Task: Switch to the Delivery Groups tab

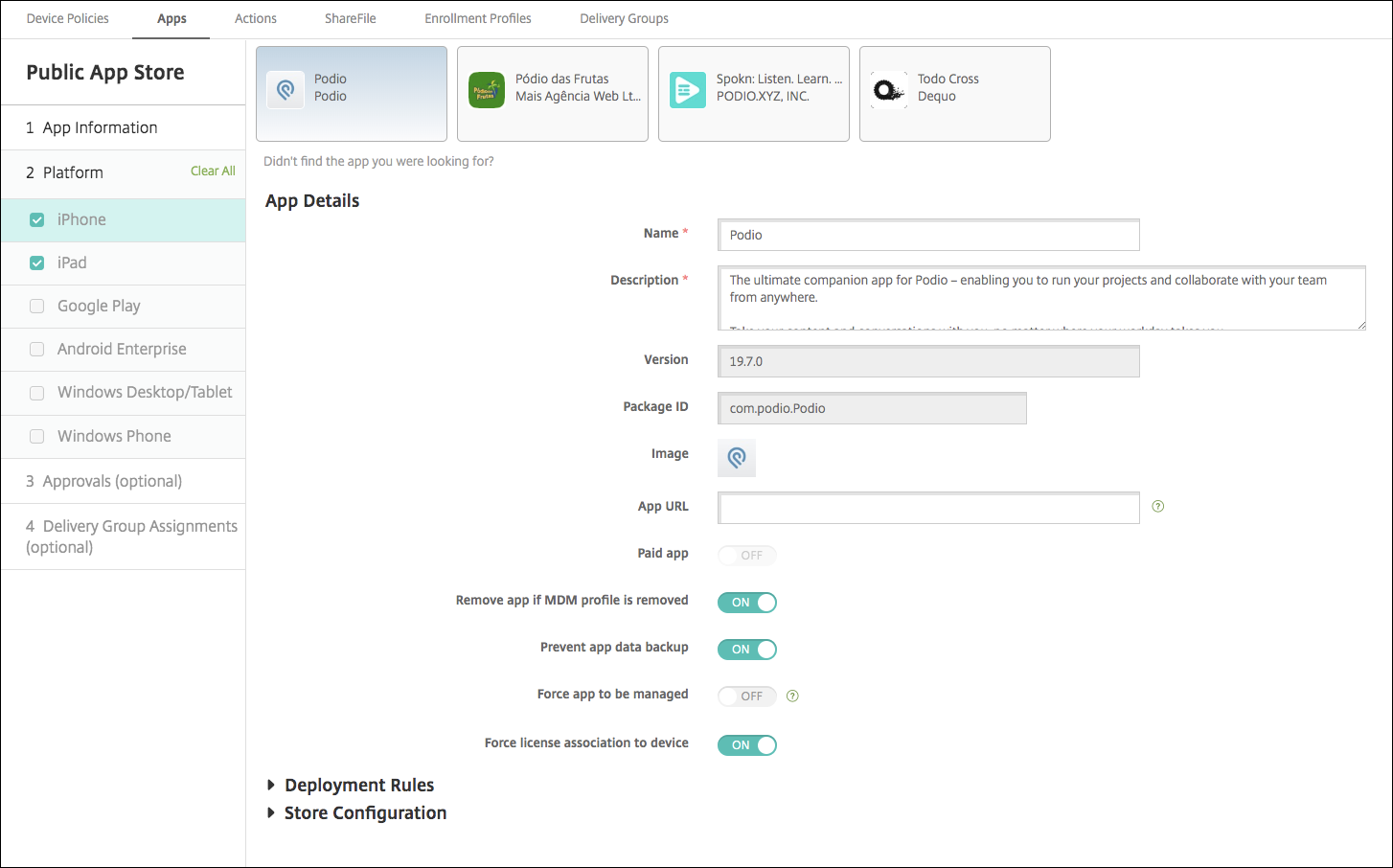Action: [625, 18]
